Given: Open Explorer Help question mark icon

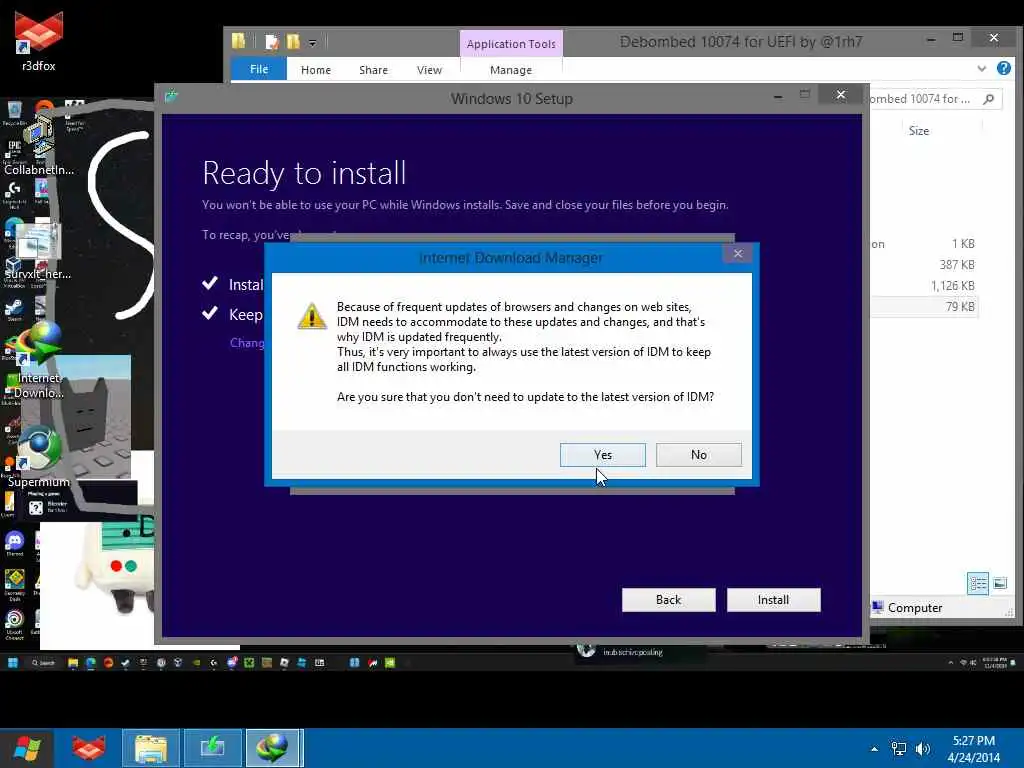Looking at the screenshot, I should click(x=1004, y=68).
